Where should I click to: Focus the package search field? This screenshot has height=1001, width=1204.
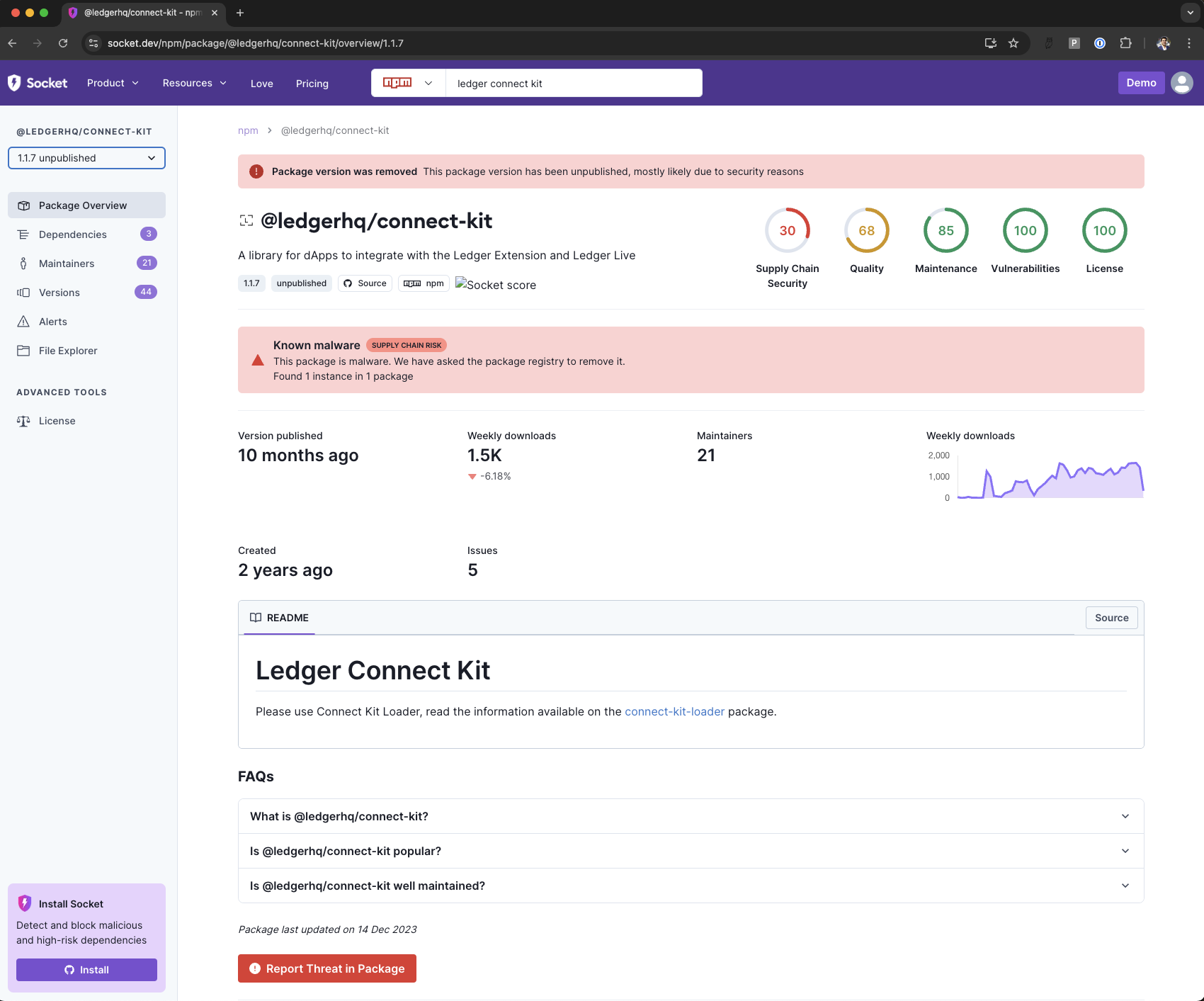tap(574, 84)
